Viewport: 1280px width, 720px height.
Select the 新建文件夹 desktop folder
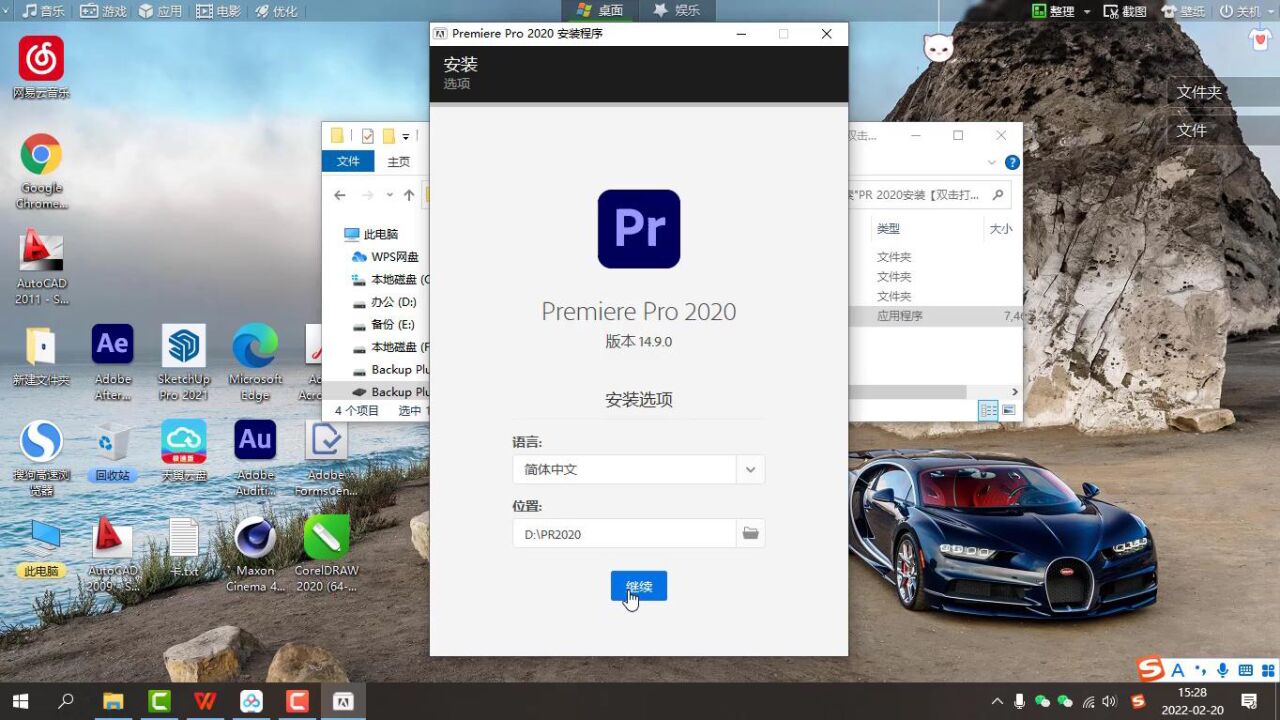point(41,357)
